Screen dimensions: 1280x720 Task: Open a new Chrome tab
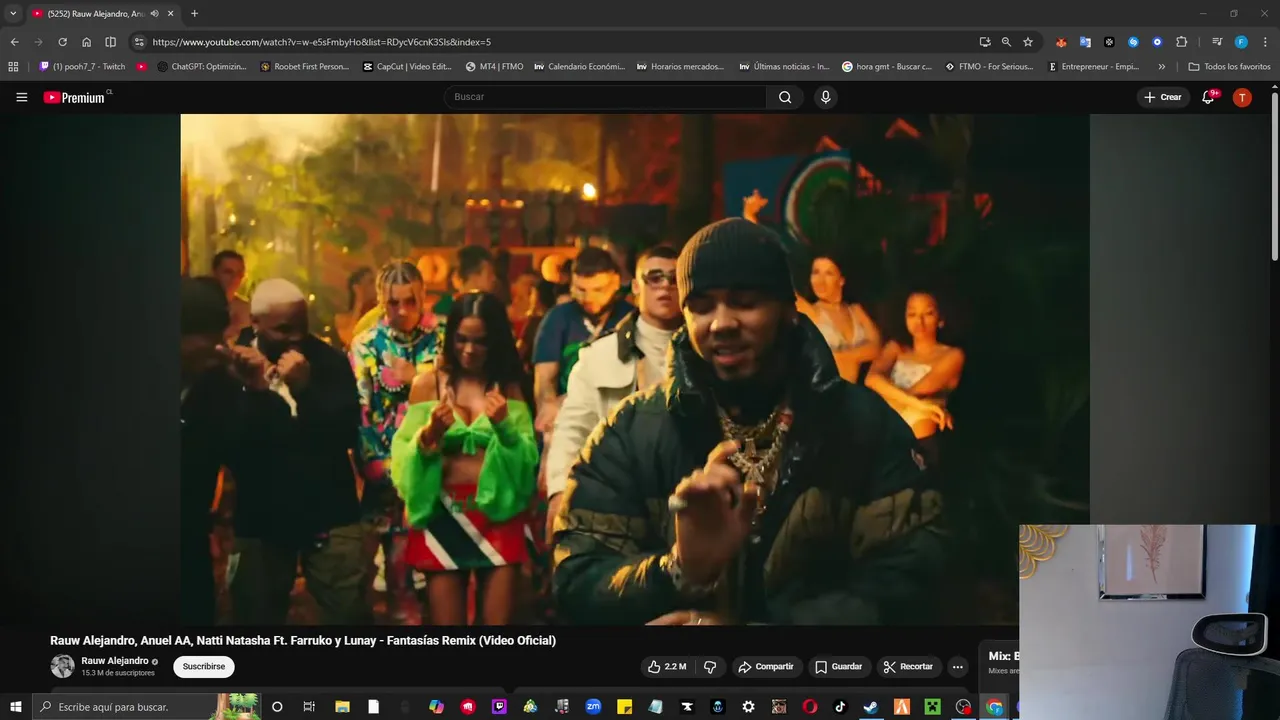(x=194, y=14)
